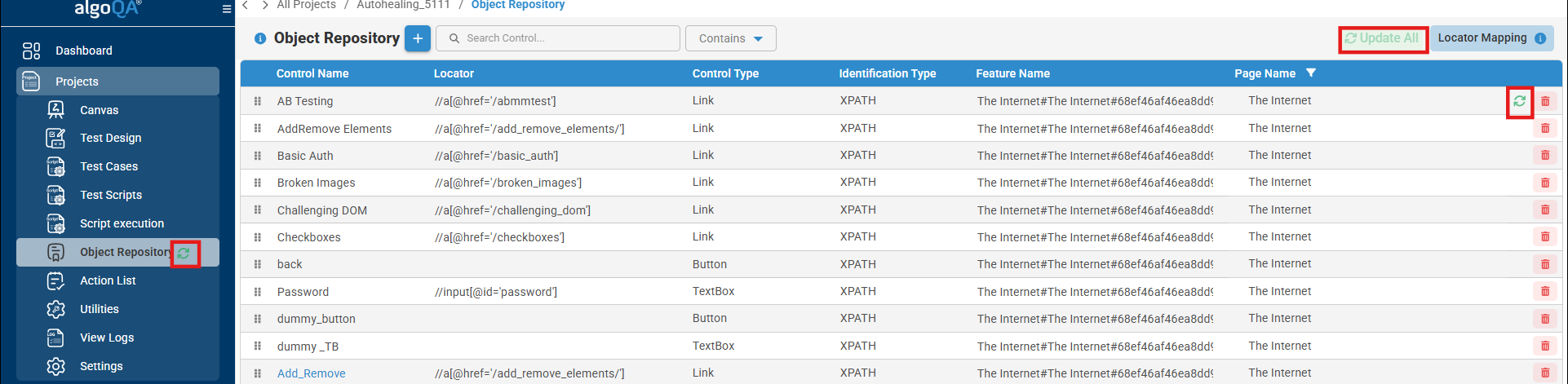Viewport: 1568px width, 384px height.
Task: Click the Autohealing_5111 breadcrumb link
Action: tap(403, 5)
